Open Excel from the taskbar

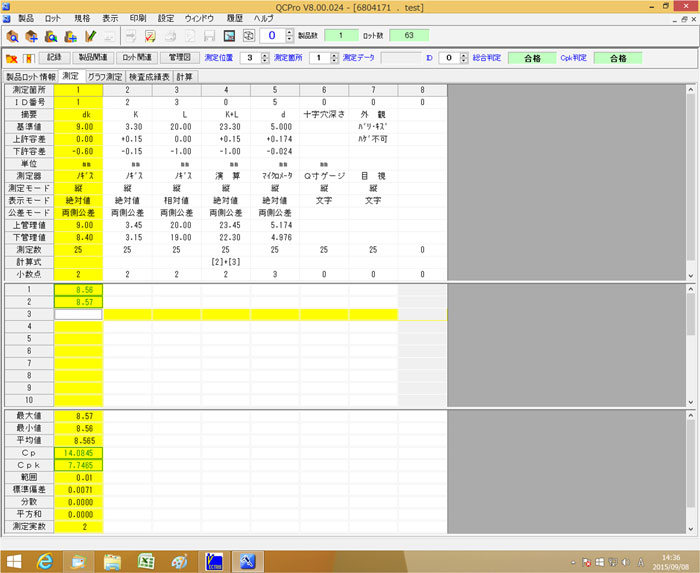tap(146, 561)
